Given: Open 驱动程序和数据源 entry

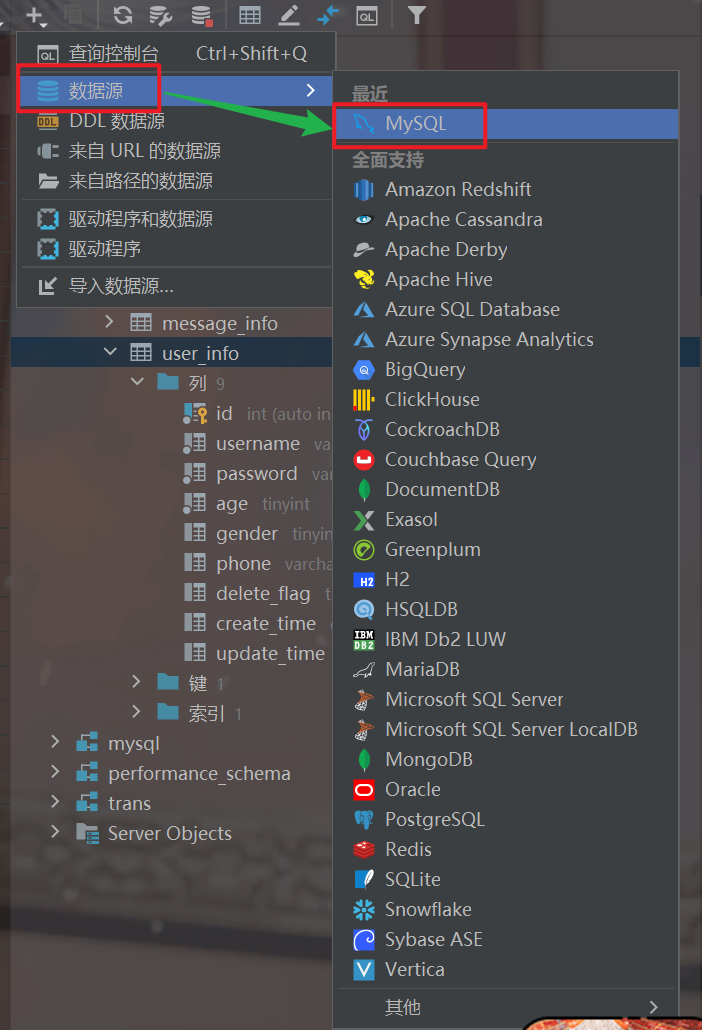Looking at the screenshot, I should point(176,219).
